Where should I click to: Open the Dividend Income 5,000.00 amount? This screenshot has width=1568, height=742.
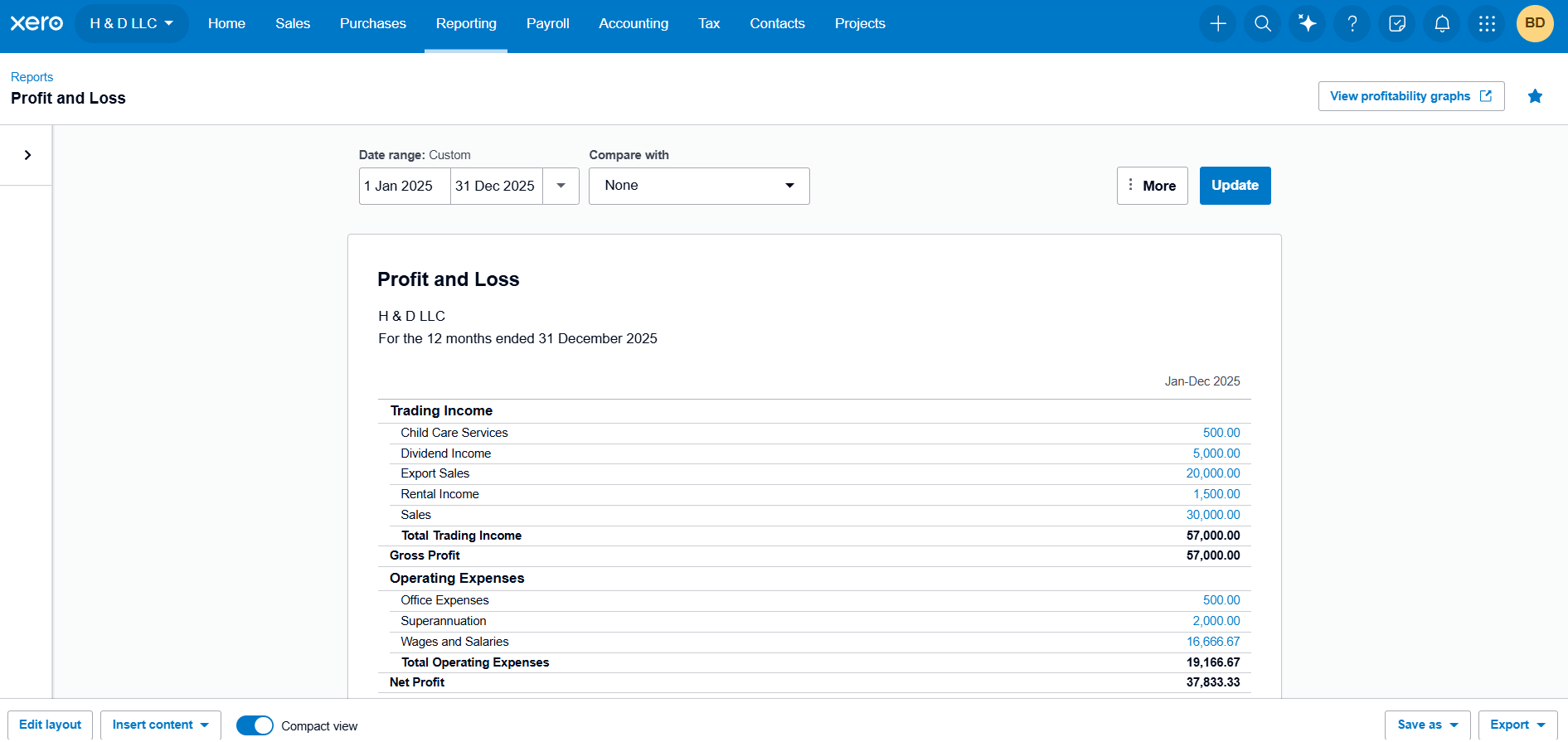1216,453
